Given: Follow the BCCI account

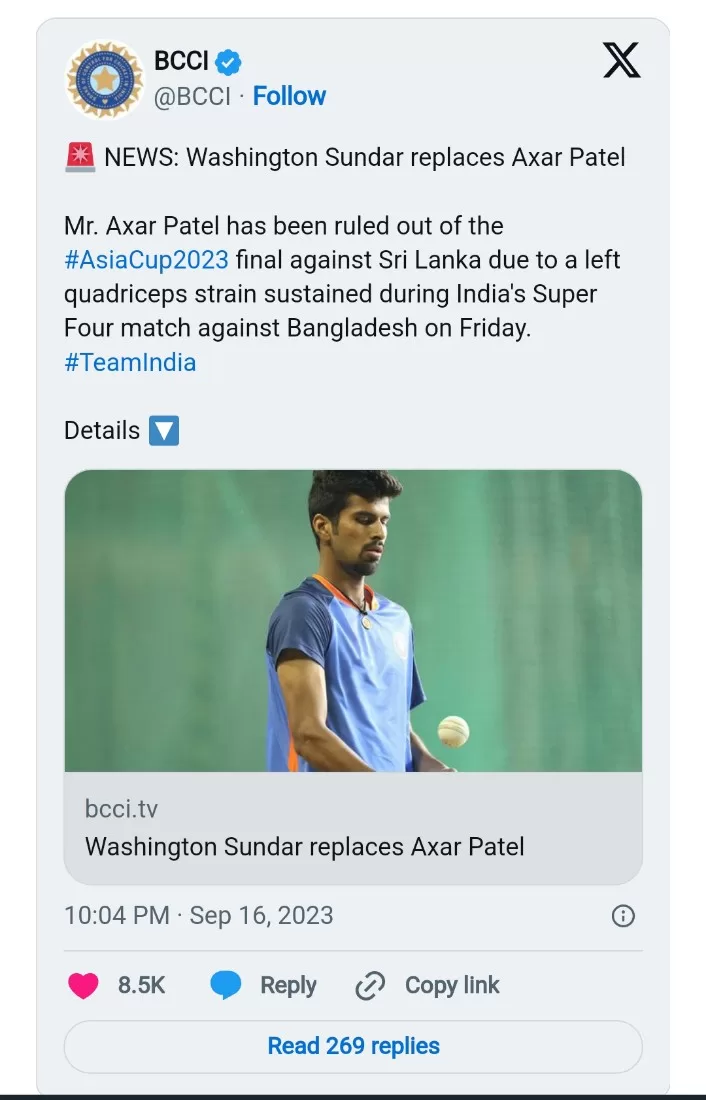Looking at the screenshot, I should 289,96.
